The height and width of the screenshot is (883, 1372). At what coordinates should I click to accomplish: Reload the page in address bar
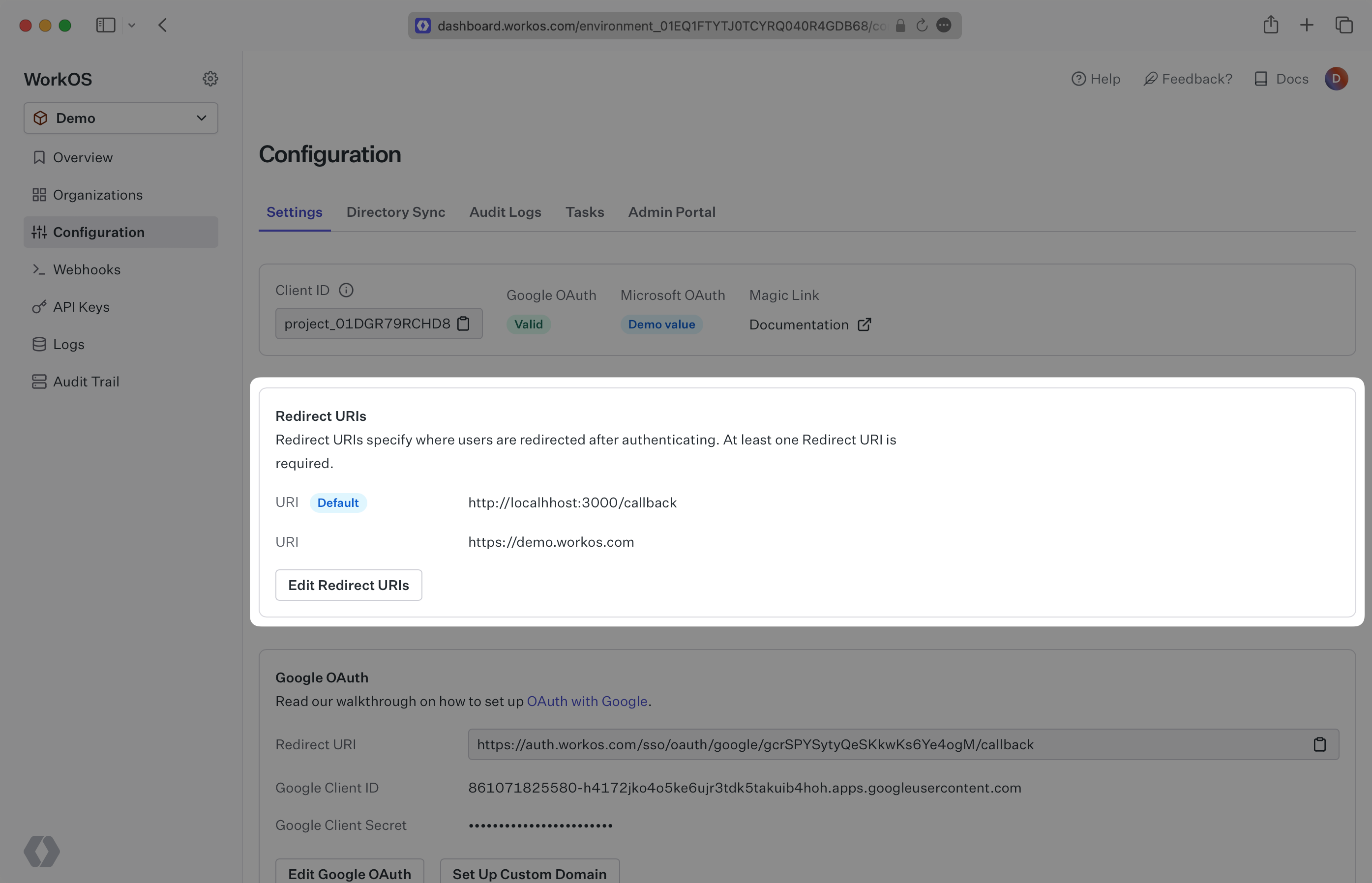922,25
